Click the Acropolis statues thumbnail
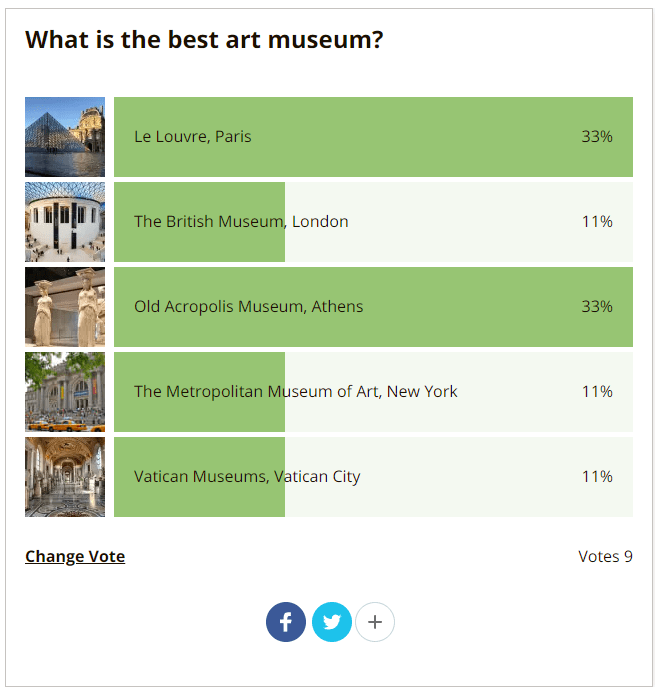The image size is (659, 691). [65, 307]
